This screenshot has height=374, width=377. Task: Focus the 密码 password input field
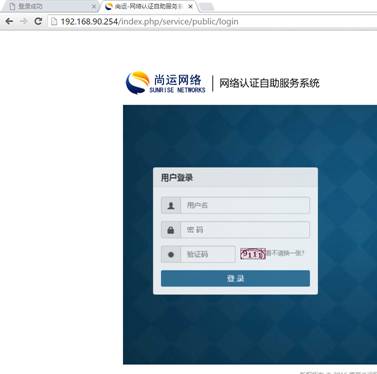[x=245, y=230]
